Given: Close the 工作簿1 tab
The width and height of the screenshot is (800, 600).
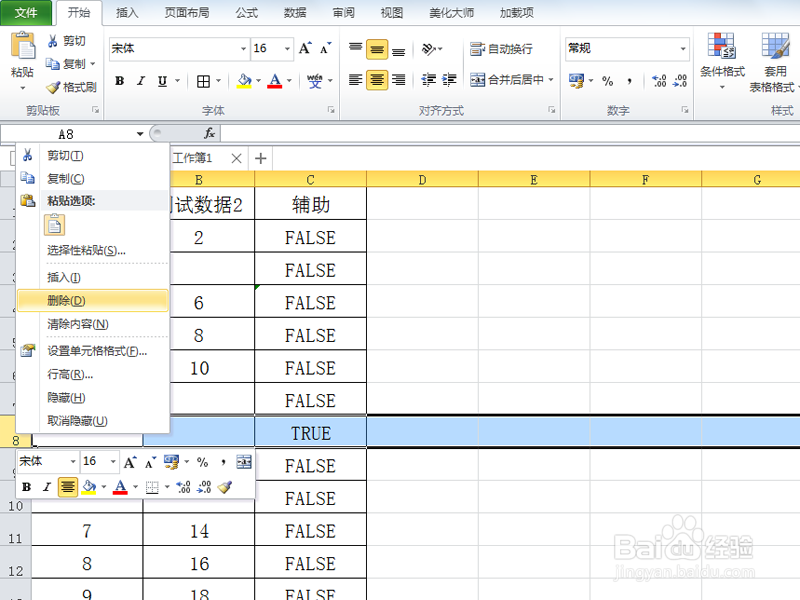Looking at the screenshot, I should pos(236,158).
